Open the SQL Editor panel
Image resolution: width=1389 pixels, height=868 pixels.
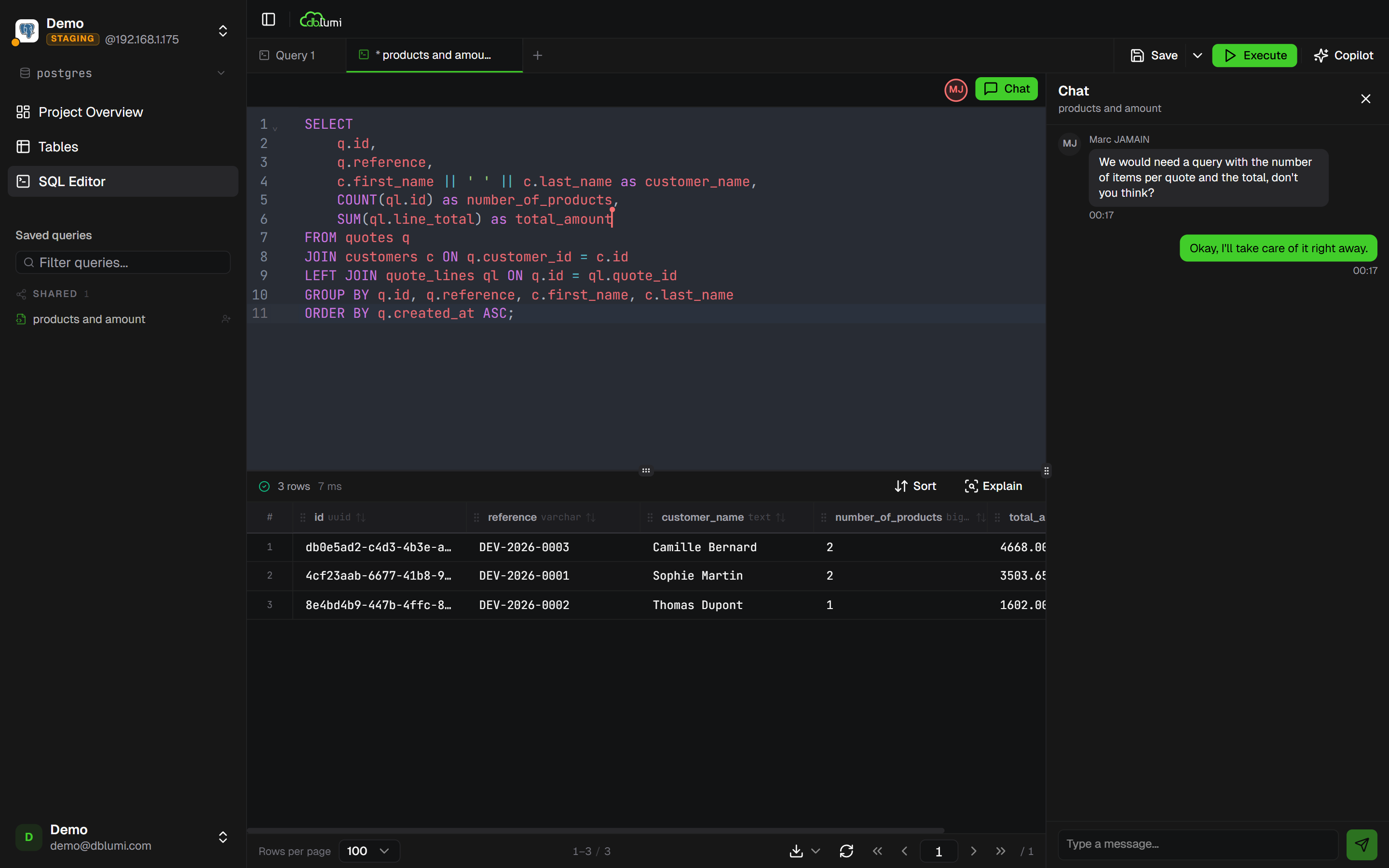coord(72,181)
